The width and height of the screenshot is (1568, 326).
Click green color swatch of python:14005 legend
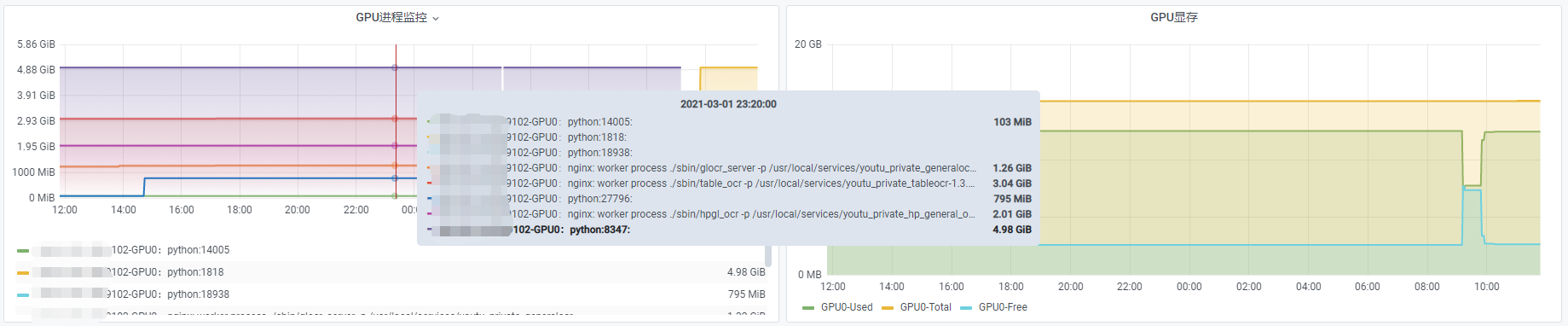point(23,251)
